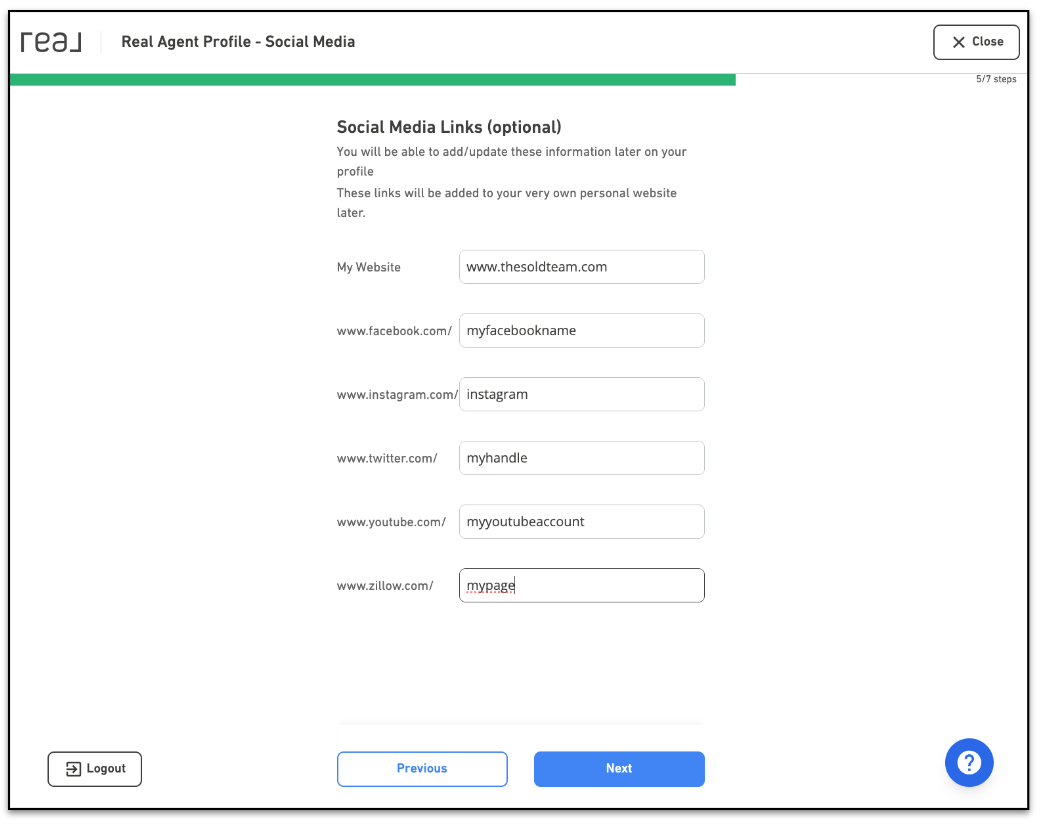This screenshot has height=826, width=1046.
Task: Click the 'www.zillow.com/' label
Action: coord(385,586)
